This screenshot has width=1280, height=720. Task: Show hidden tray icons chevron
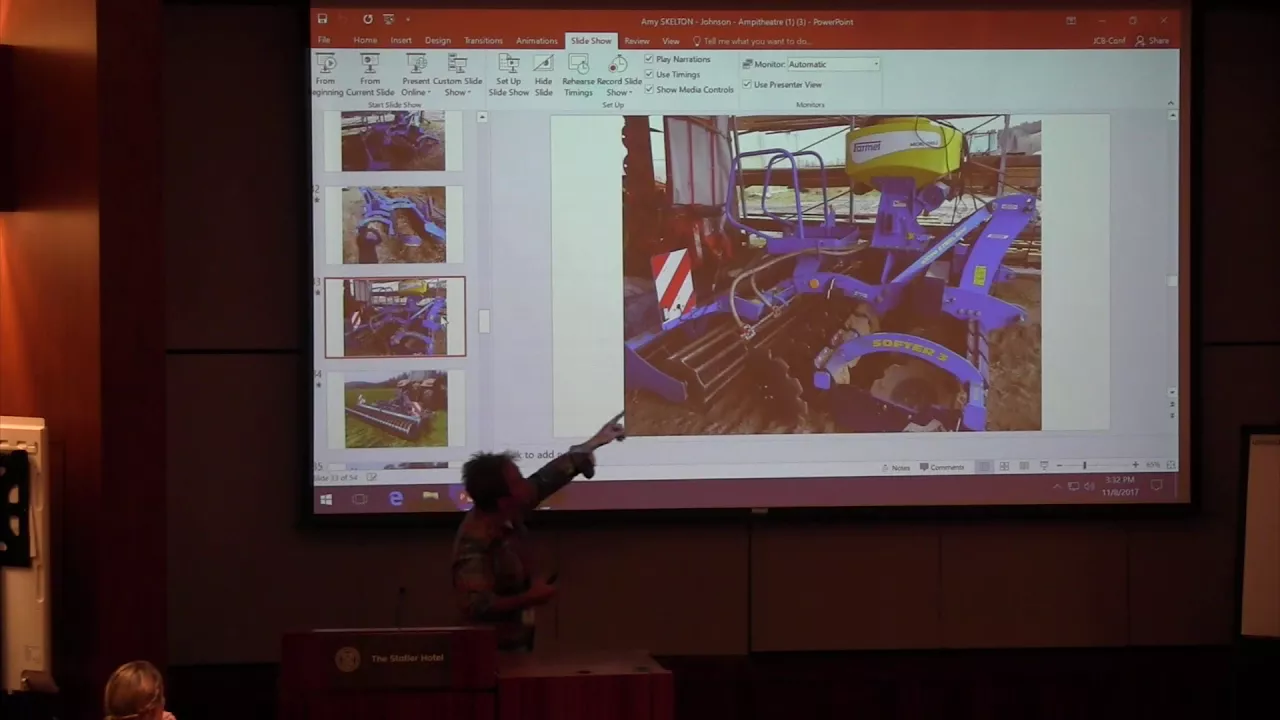[1057, 487]
